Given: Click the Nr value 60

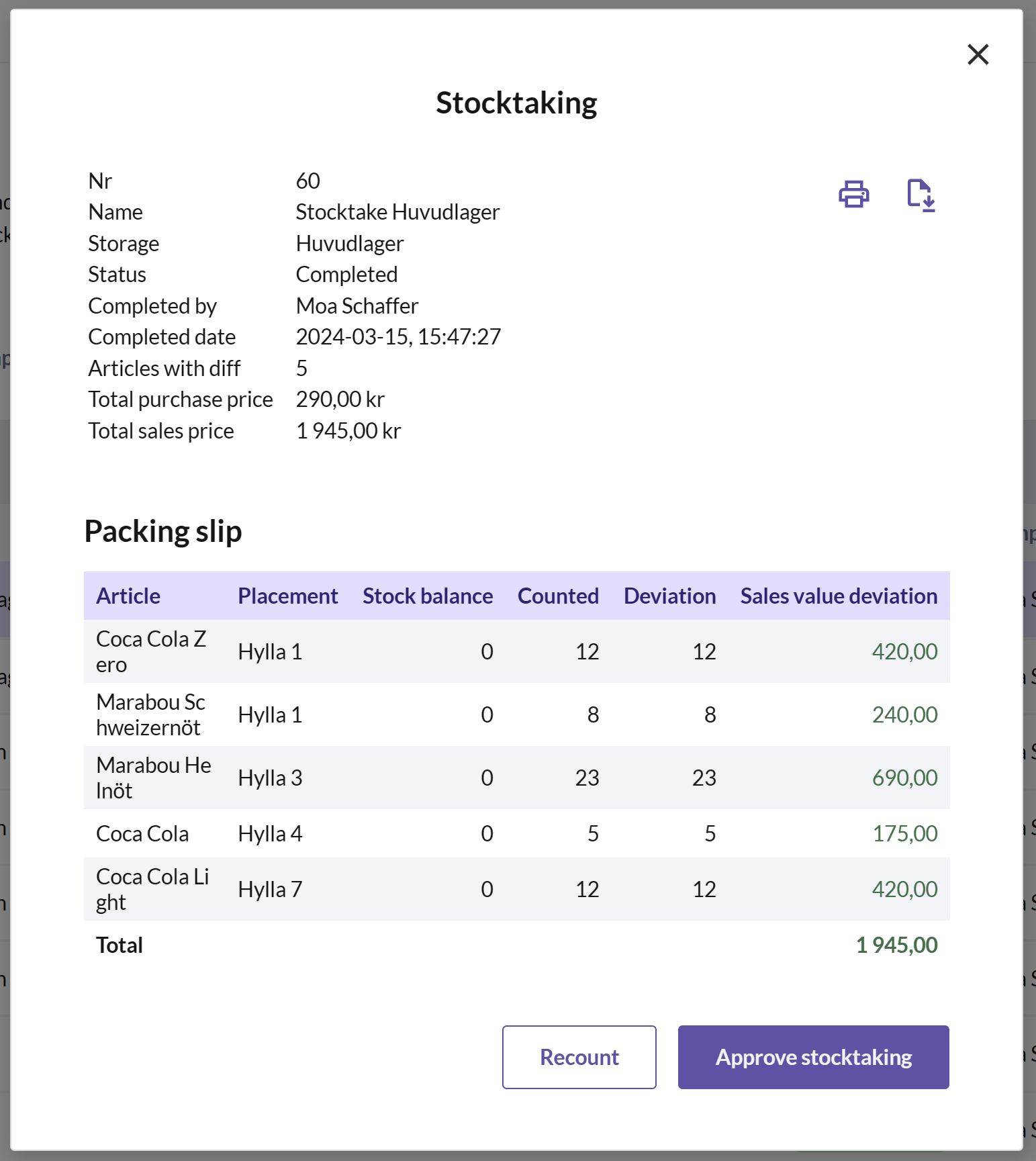Looking at the screenshot, I should click(308, 181).
